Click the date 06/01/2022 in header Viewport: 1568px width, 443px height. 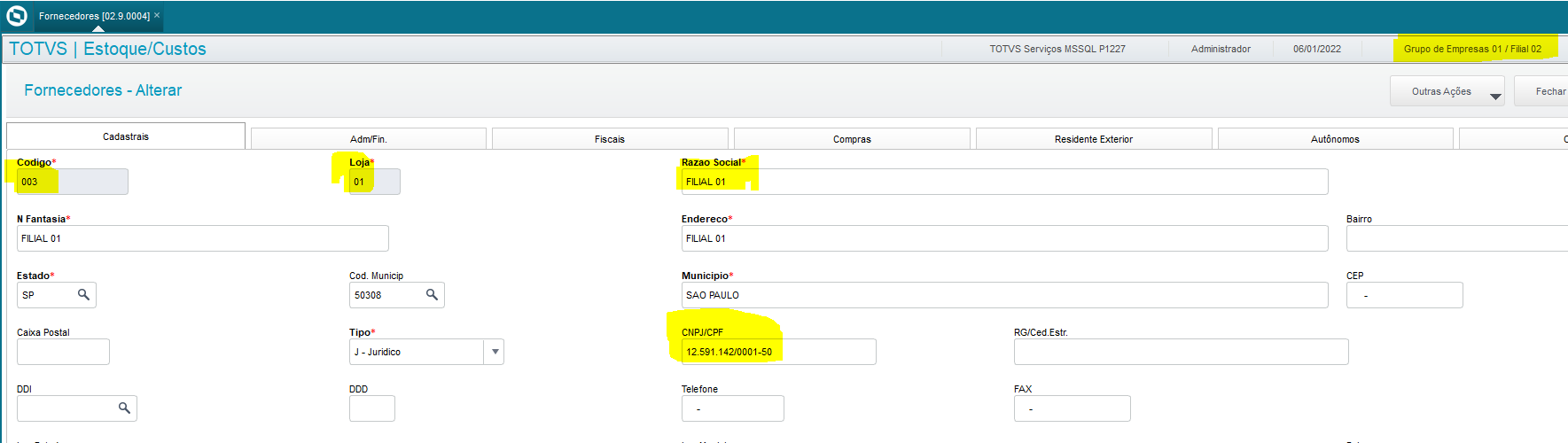coord(1317,49)
